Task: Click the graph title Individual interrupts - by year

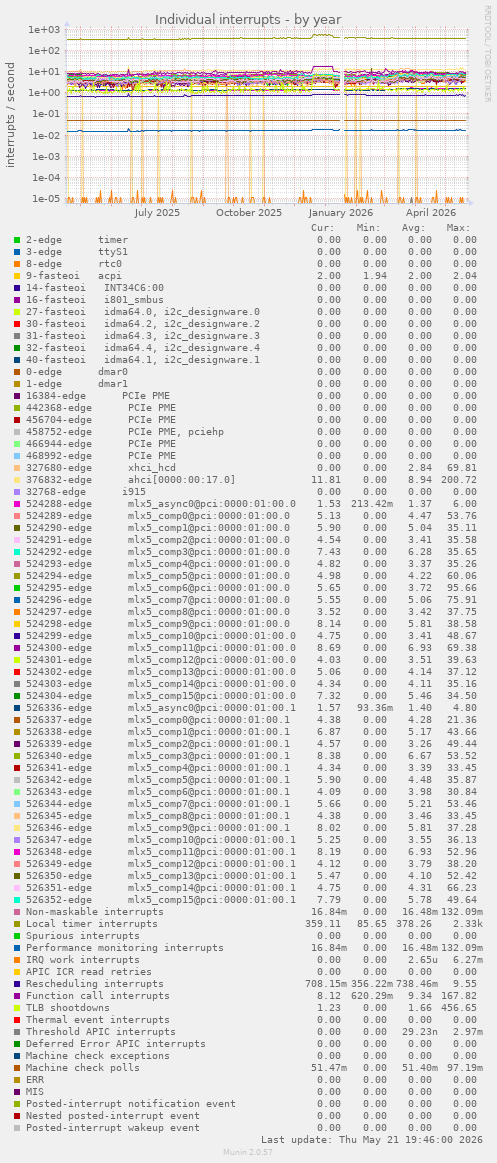Action: tap(248, 19)
